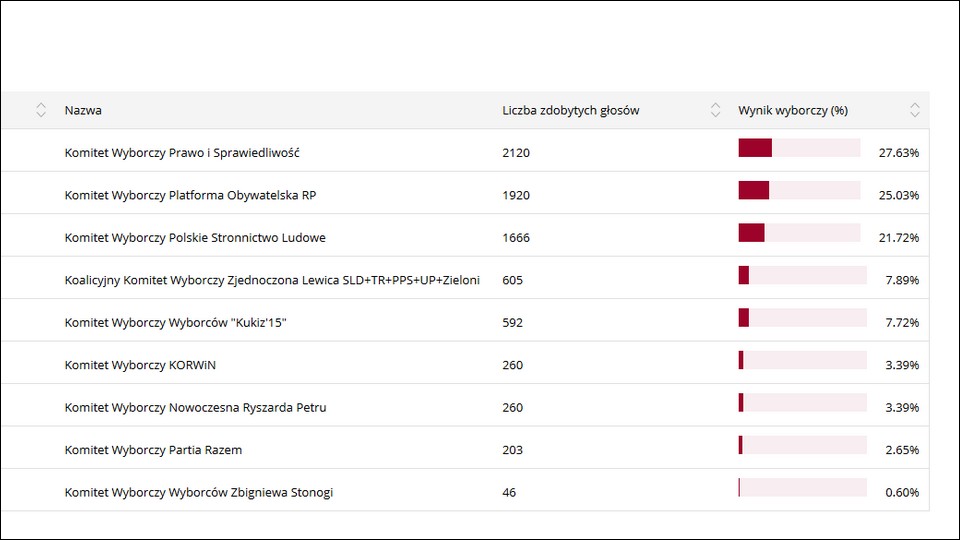This screenshot has width=960, height=540.
Task: Click the result bar showing 27.63%
Action: pos(799,148)
